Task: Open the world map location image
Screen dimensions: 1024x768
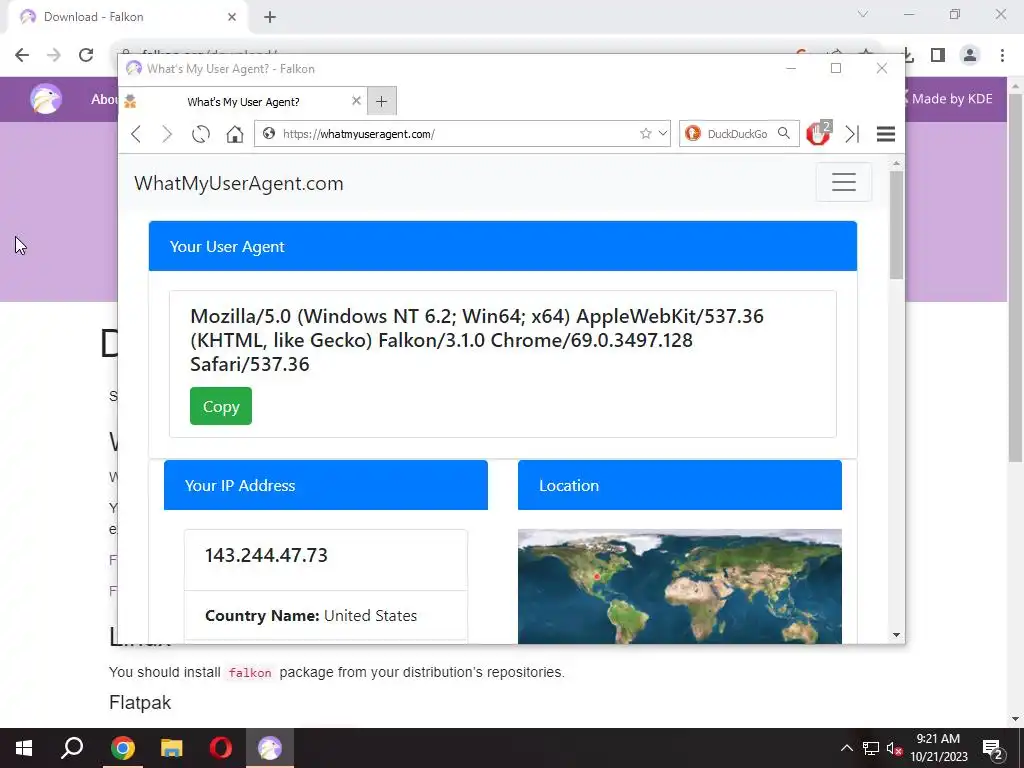Action: point(679,586)
